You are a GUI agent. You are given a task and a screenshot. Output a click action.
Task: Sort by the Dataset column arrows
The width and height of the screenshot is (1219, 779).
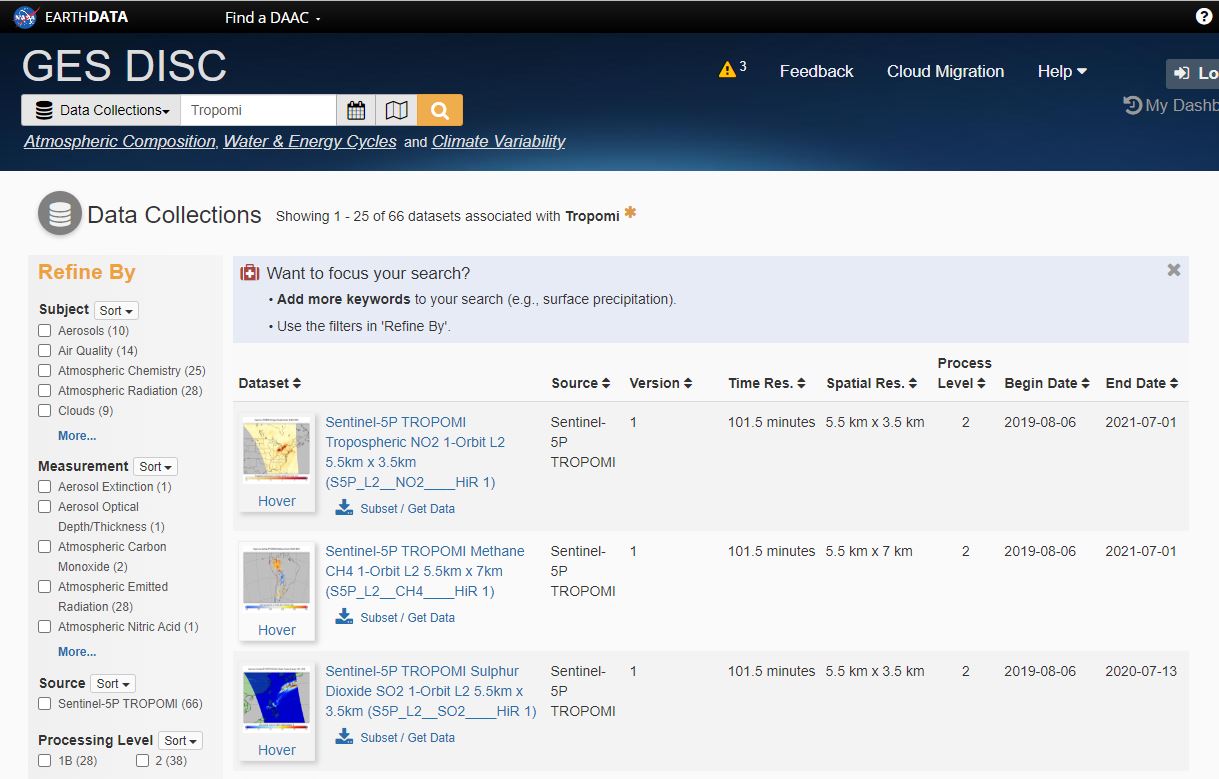coord(297,384)
